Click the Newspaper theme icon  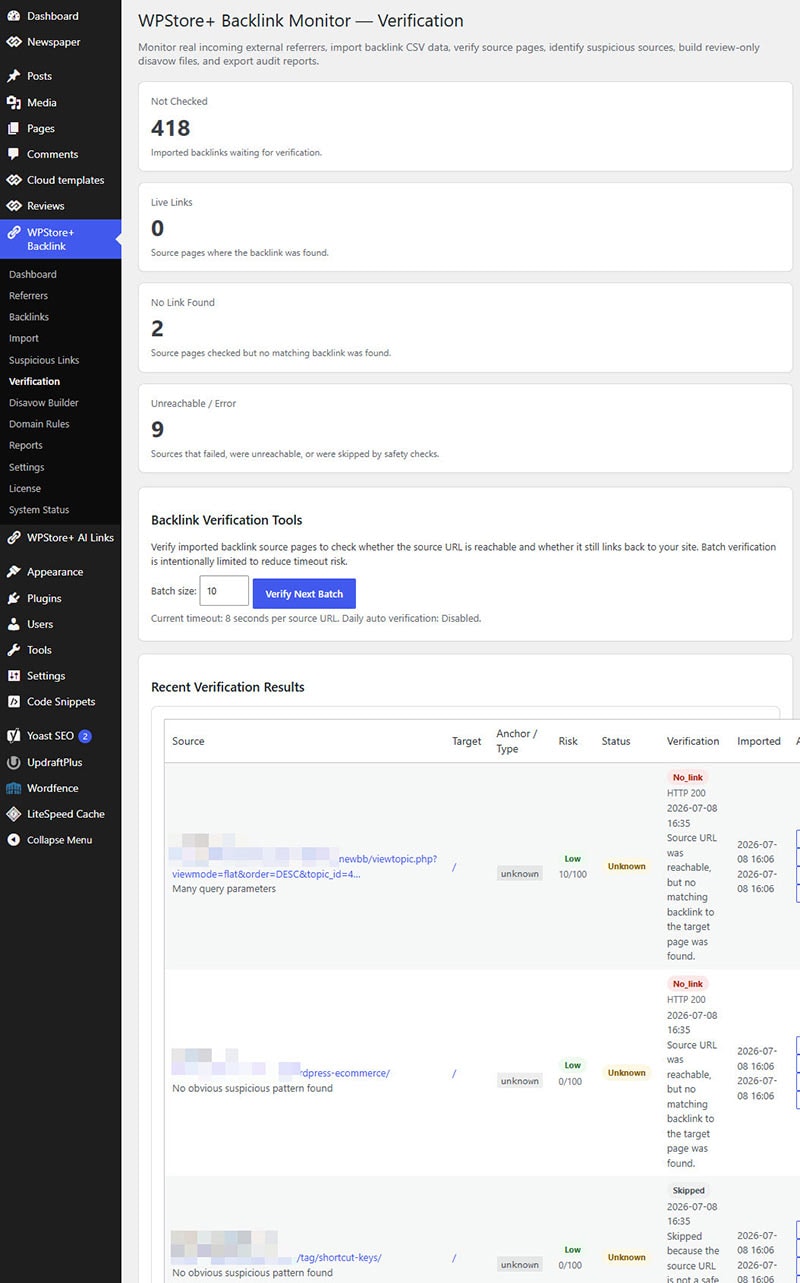pyautogui.click(x=14, y=42)
